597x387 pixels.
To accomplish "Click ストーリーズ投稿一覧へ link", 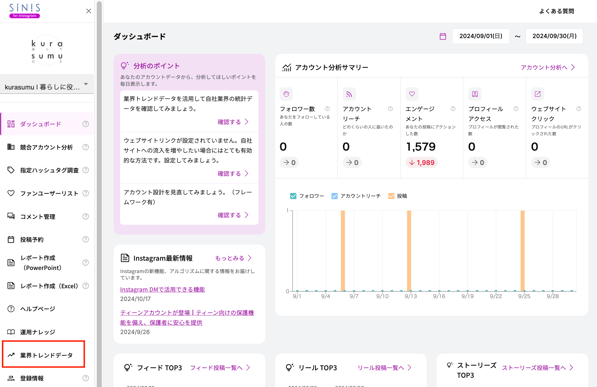I will coord(538,368).
